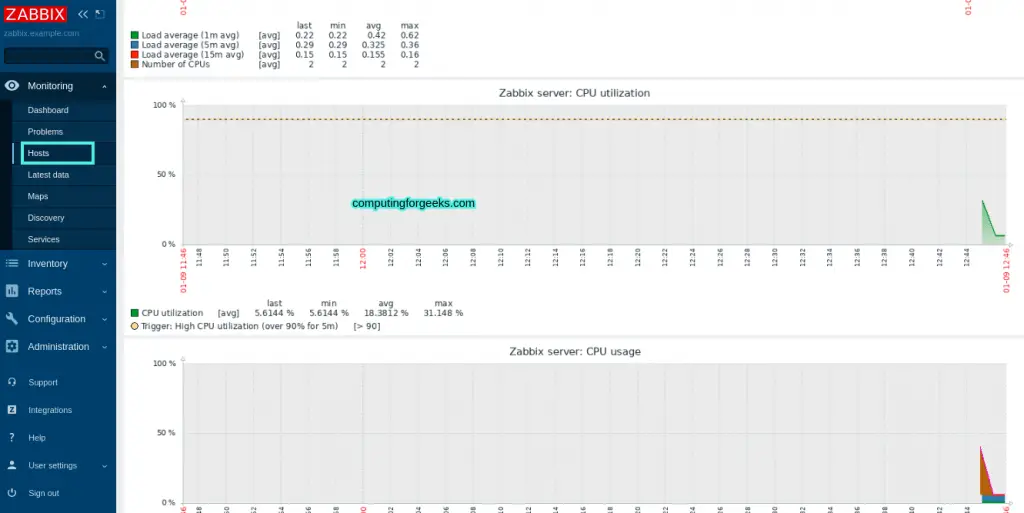
Task: Click the Support headset icon
Action: pos(12,382)
